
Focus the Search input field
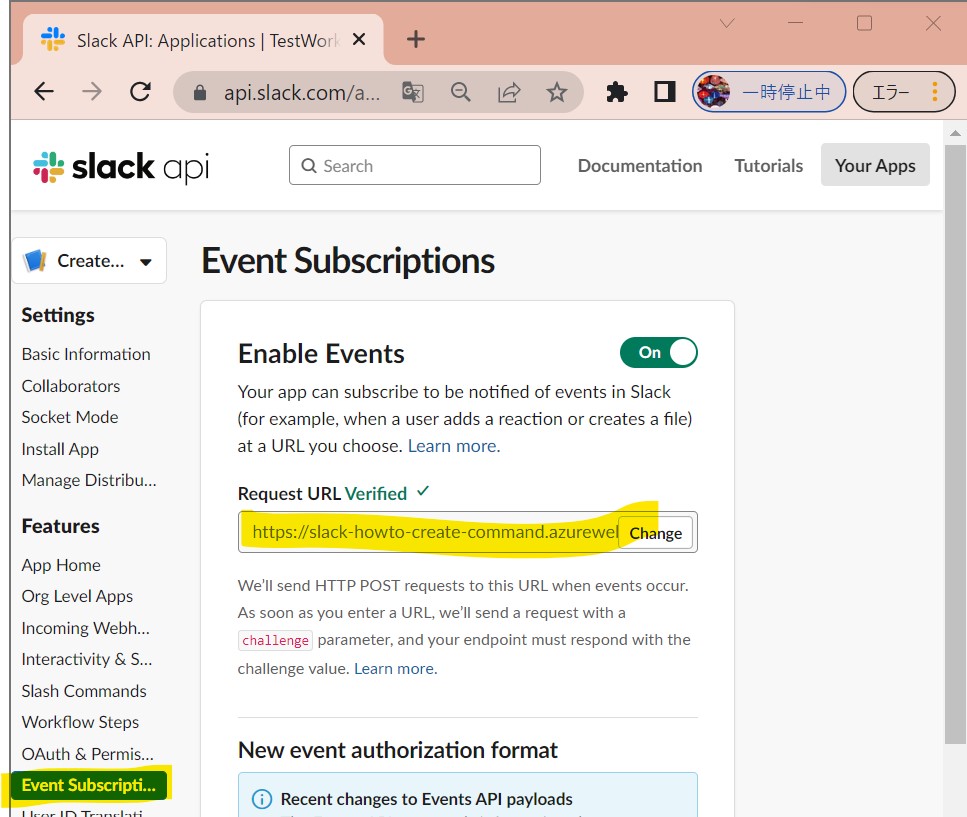pyautogui.click(x=414, y=165)
